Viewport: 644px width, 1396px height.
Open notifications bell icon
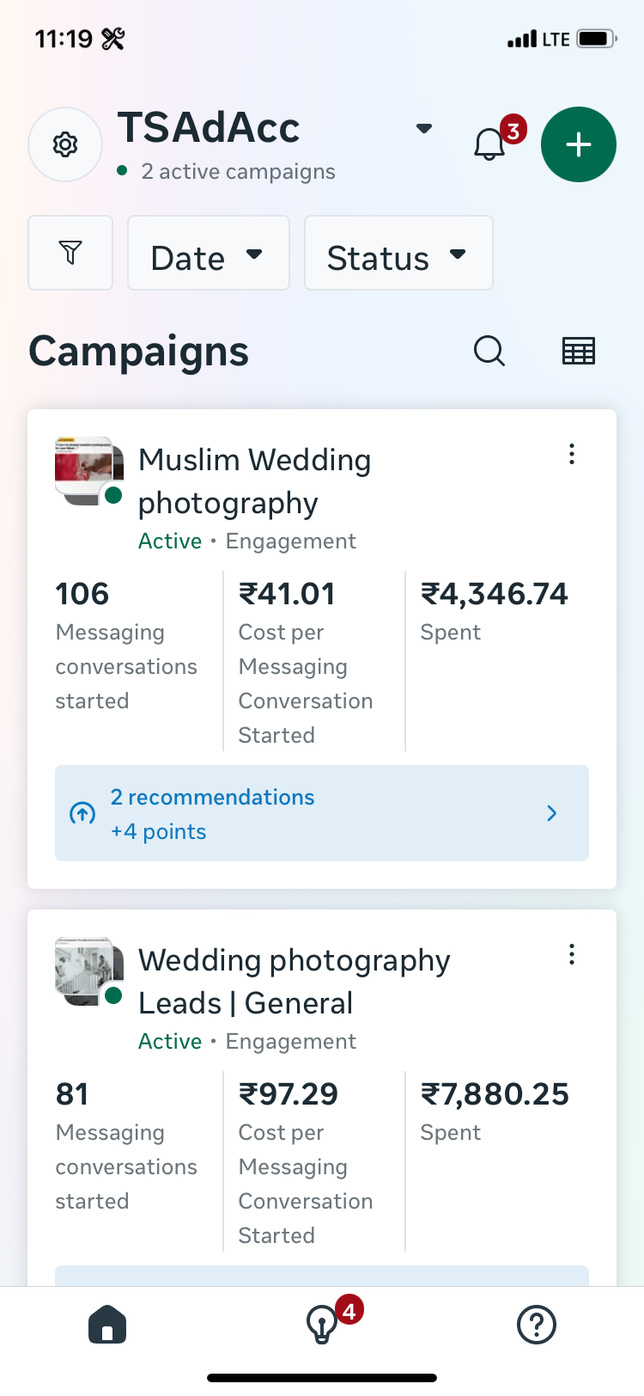[489, 144]
